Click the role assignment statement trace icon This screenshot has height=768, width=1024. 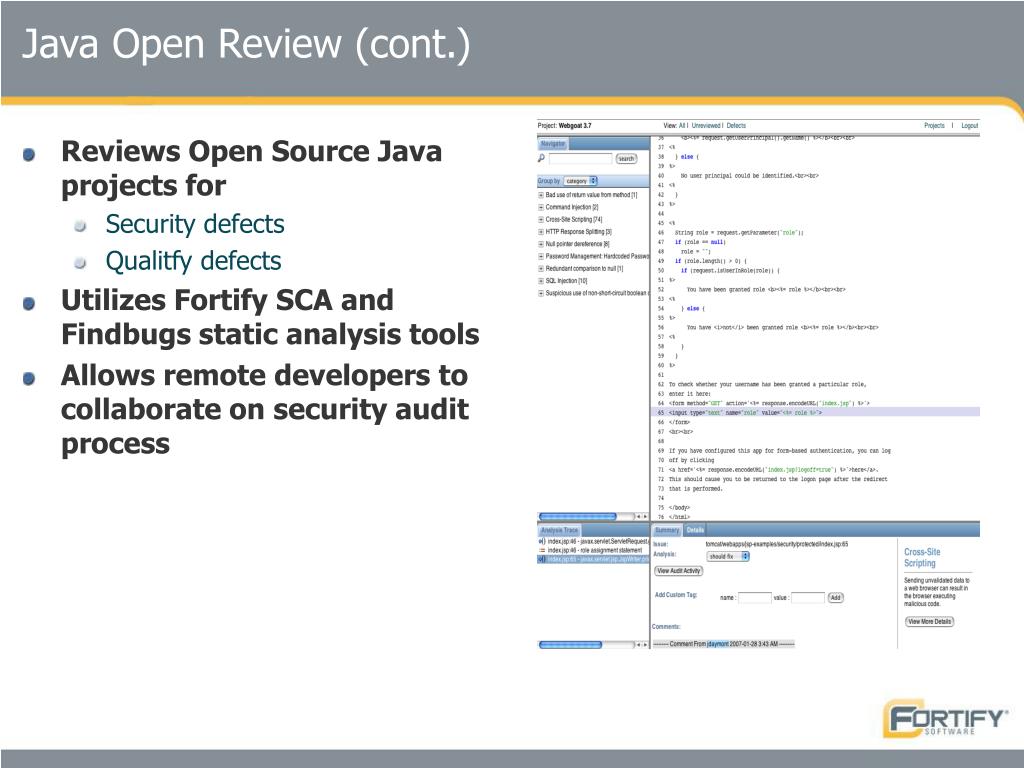tap(541, 551)
